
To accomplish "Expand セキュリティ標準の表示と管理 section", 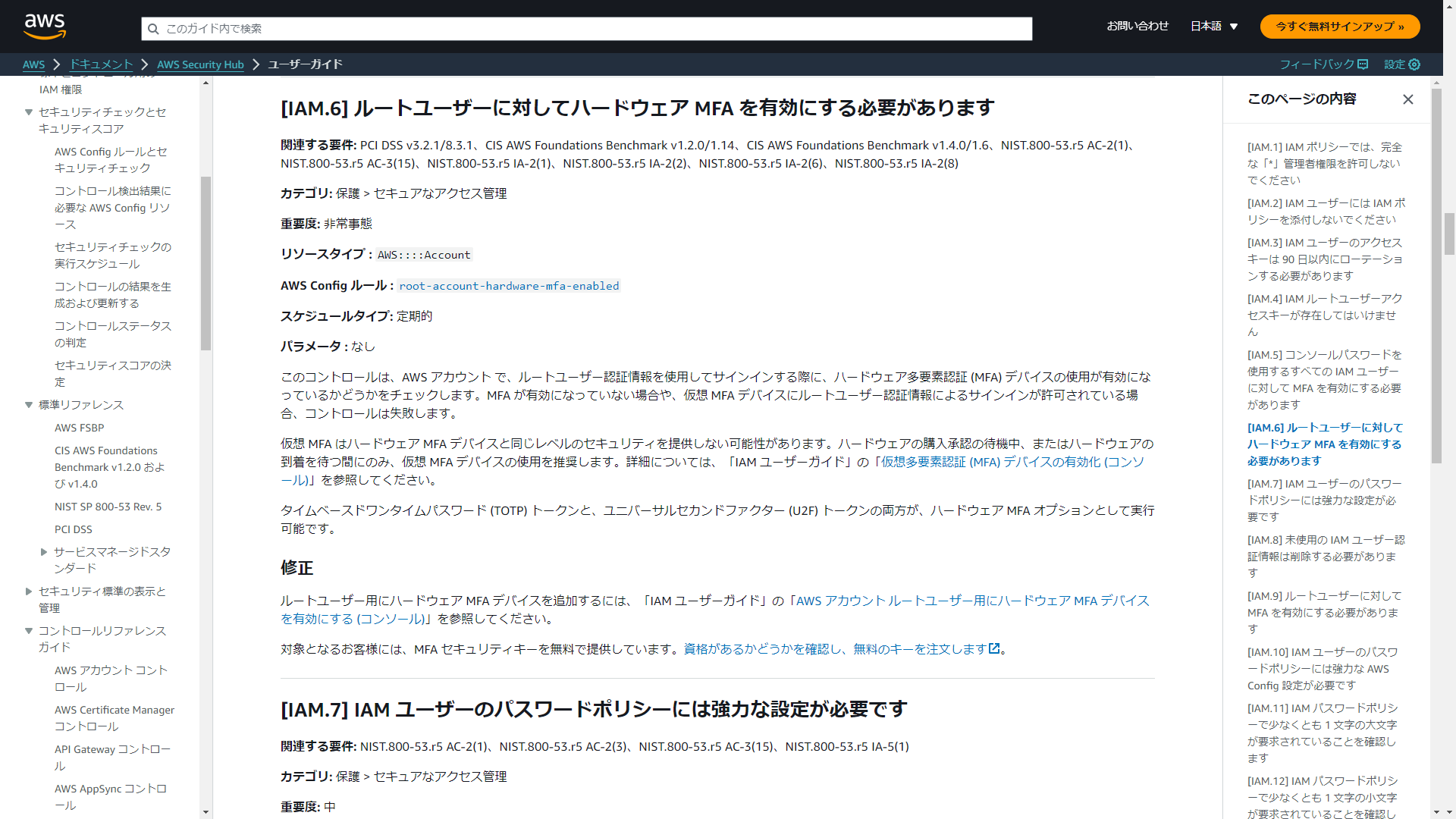I will pos(29,591).
